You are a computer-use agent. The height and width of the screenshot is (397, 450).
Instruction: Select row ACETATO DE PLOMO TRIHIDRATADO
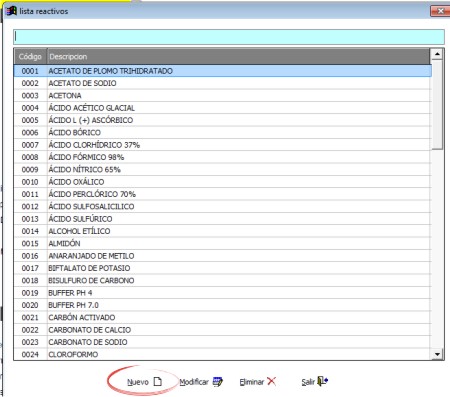click(222, 71)
